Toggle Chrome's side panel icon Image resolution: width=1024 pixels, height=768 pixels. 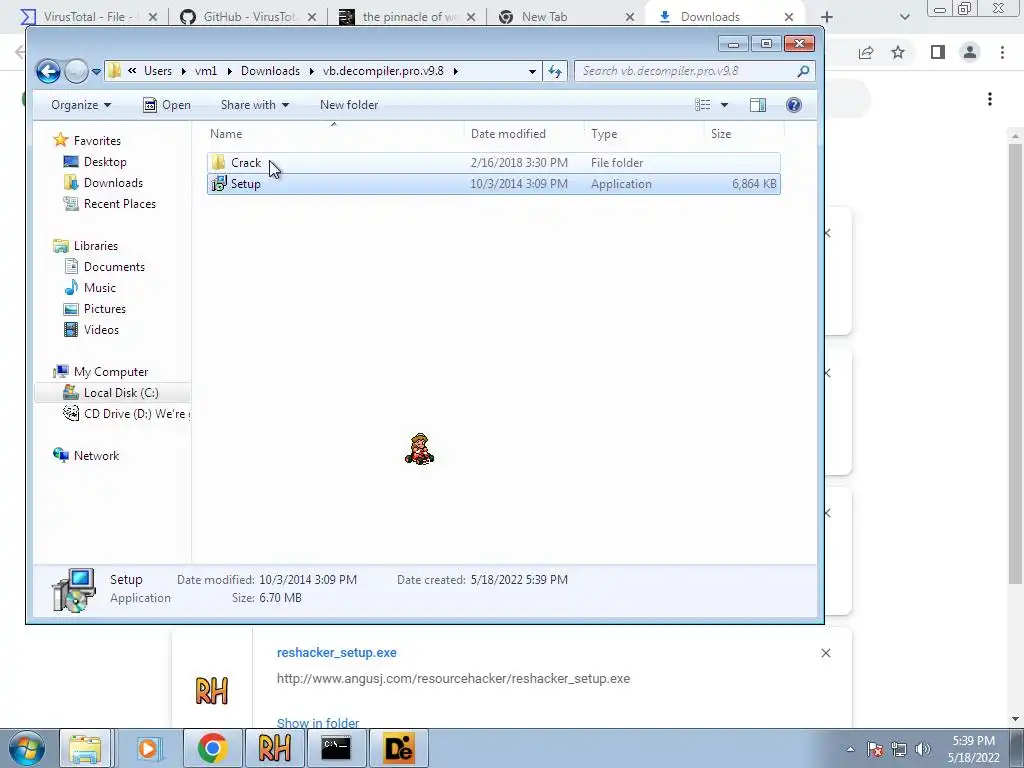938,52
